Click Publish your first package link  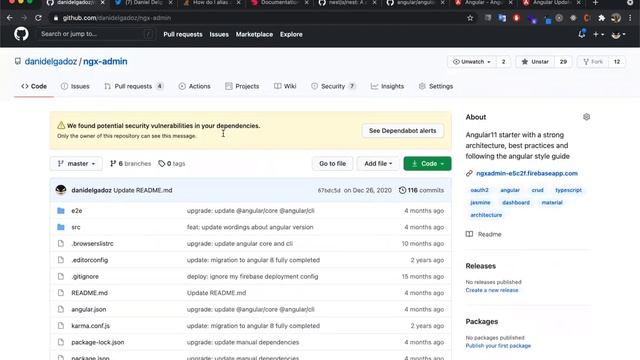[498, 346]
